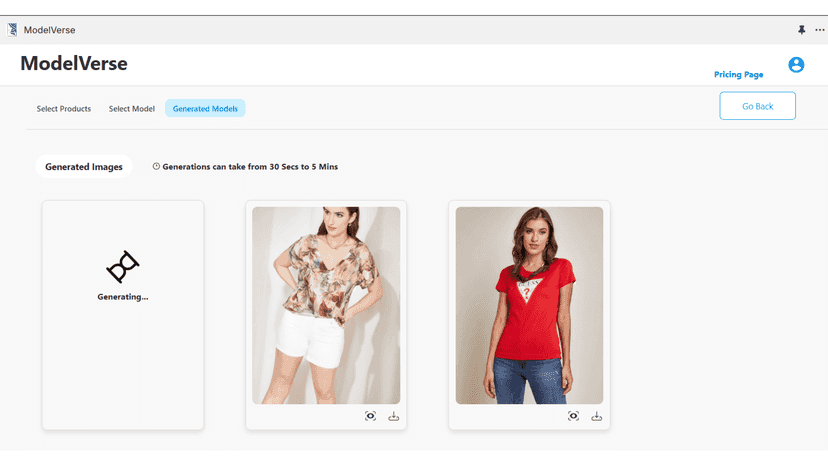Viewport: 828px width, 466px height.
Task: Select the Generated Images pill
Action: coord(83,166)
